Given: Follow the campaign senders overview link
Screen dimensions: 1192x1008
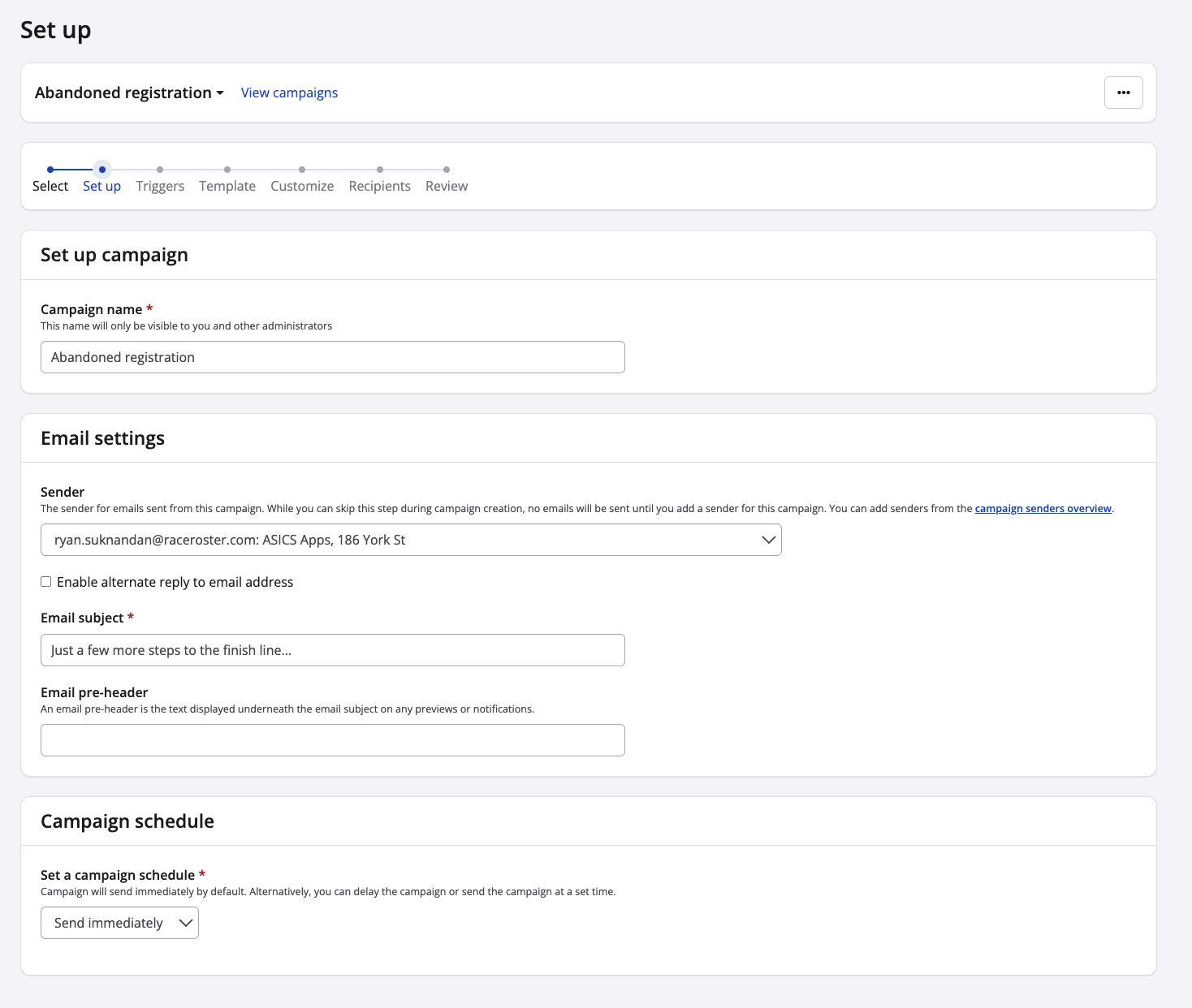Looking at the screenshot, I should (1043, 509).
